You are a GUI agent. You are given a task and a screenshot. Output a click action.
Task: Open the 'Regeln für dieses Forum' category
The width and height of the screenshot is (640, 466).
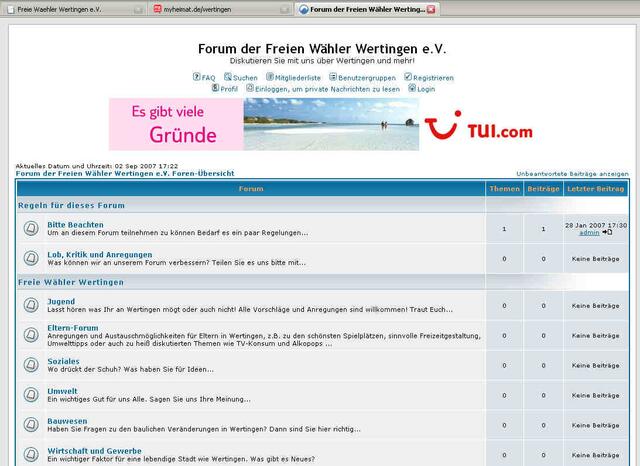click(71, 205)
